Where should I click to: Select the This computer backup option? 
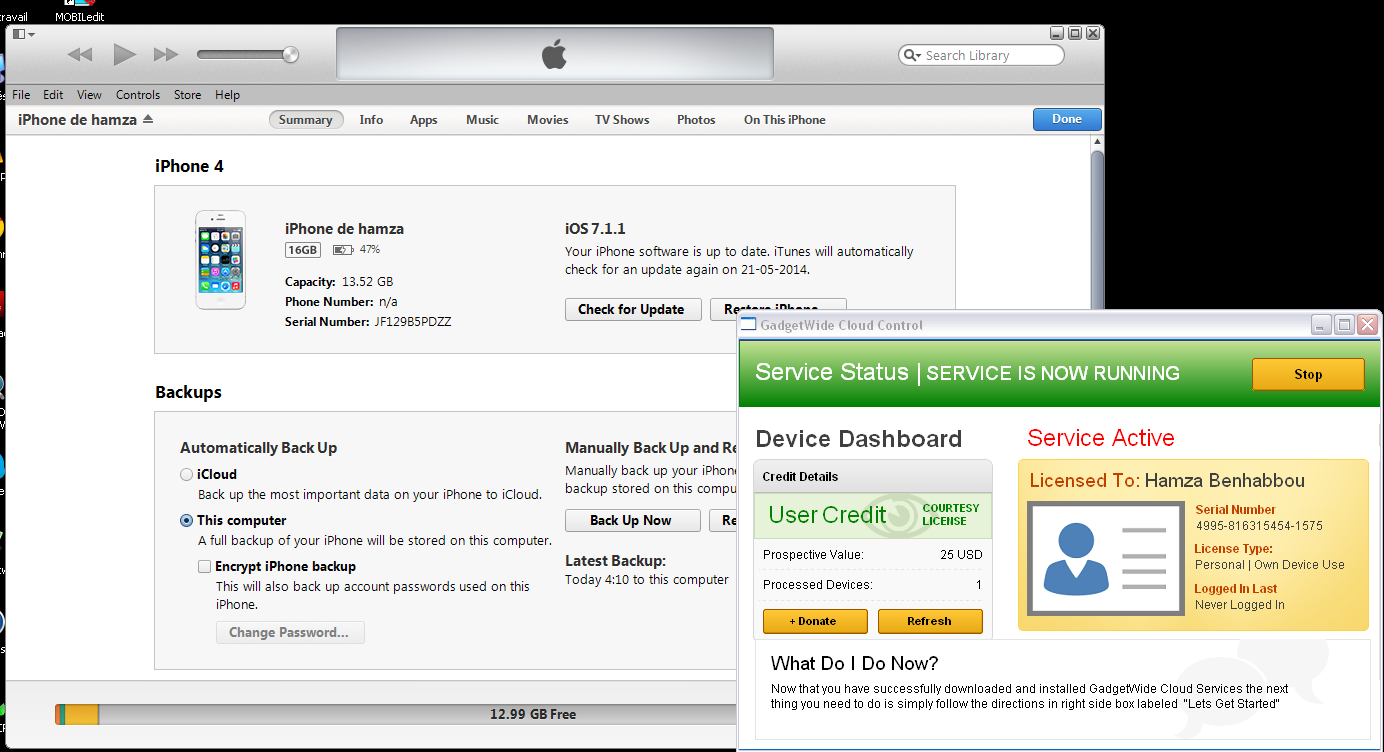[187, 521]
